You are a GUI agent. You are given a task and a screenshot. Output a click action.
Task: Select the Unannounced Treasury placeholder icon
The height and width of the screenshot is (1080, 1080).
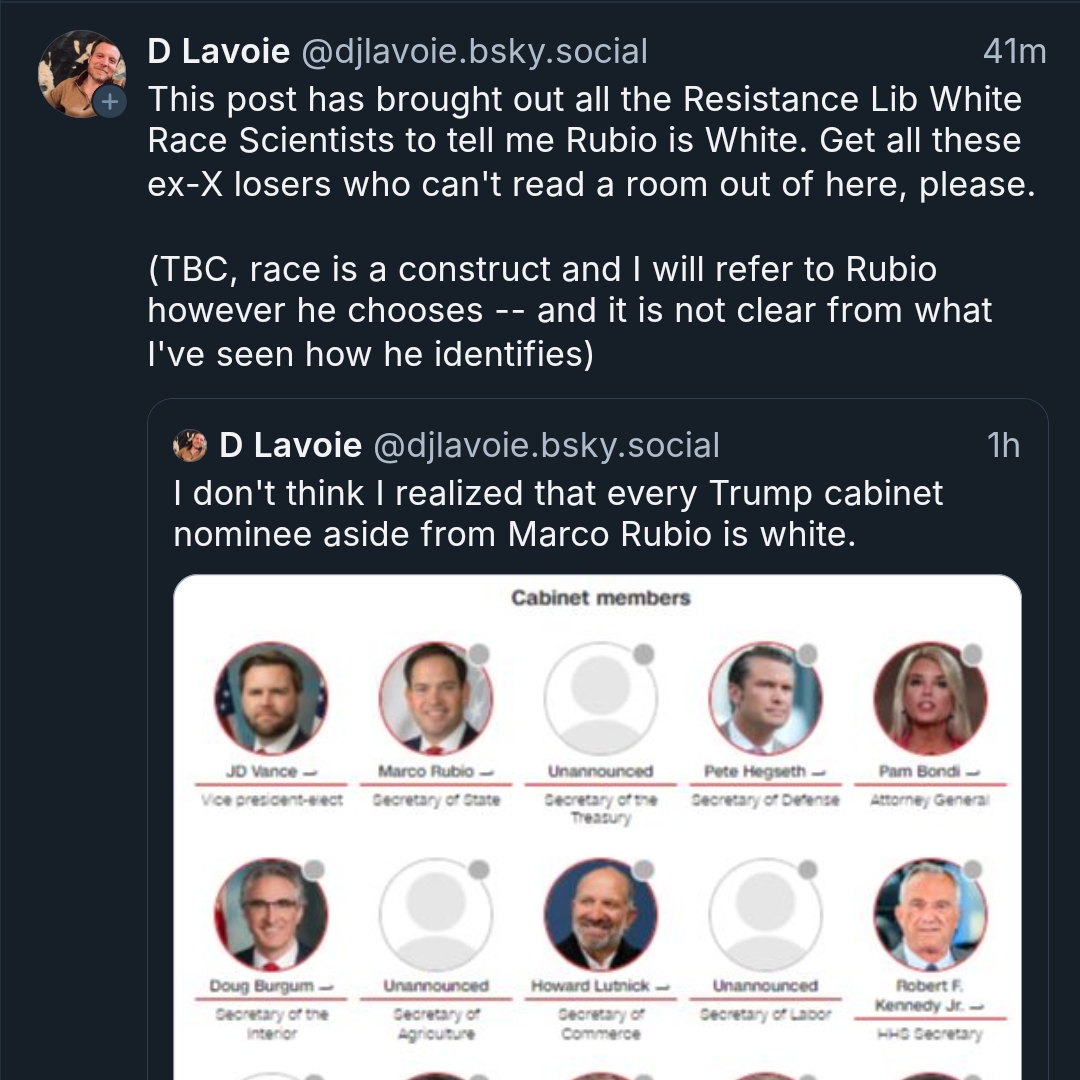[600, 698]
